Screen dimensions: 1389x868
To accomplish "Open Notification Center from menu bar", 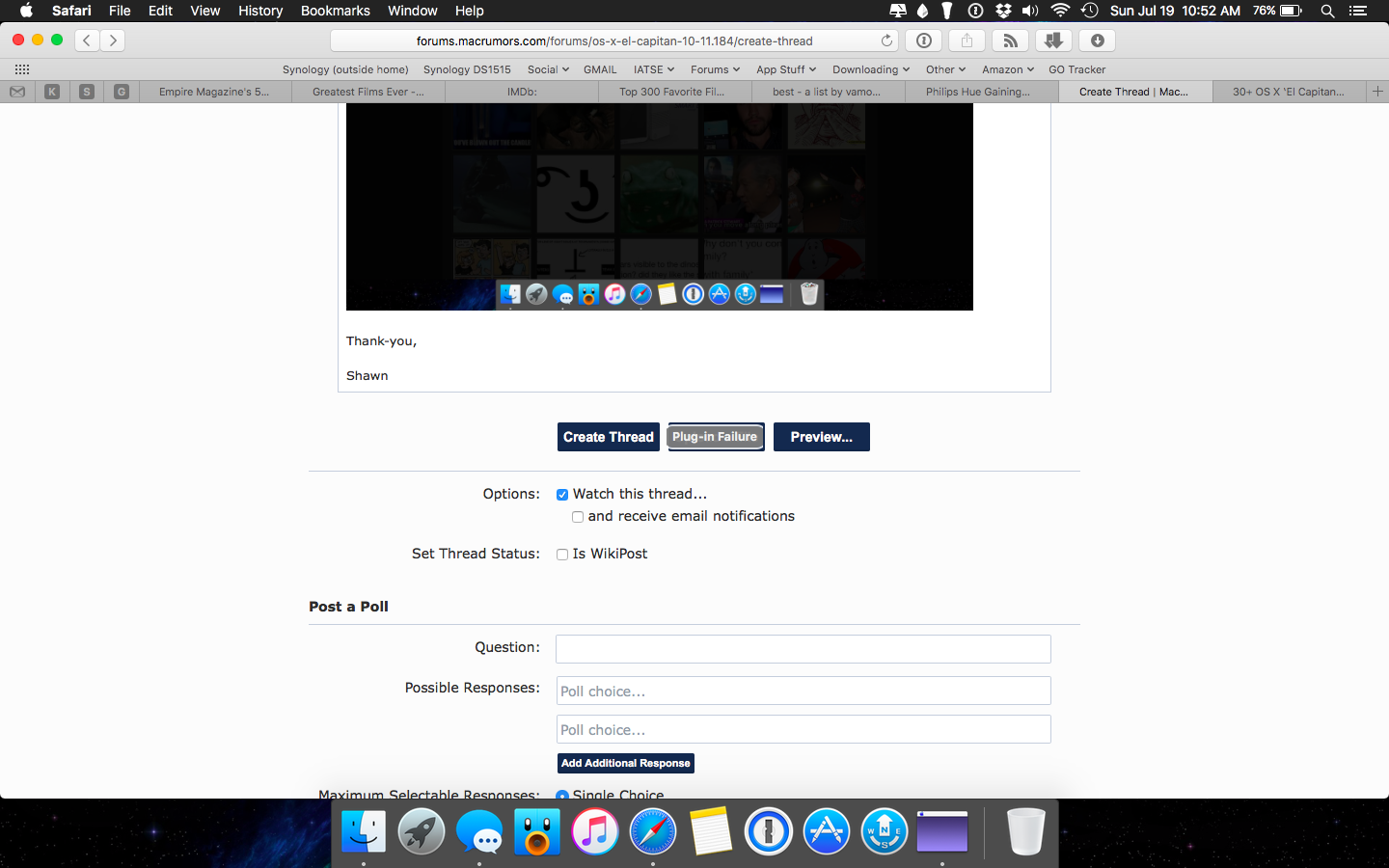I will pos(1358,11).
